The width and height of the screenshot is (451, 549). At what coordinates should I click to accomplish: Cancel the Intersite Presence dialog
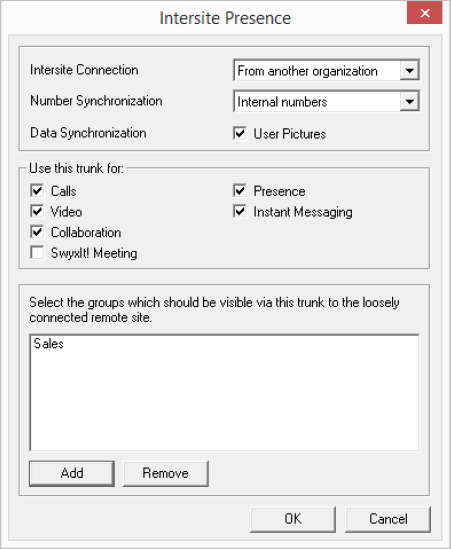click(388, 519)
